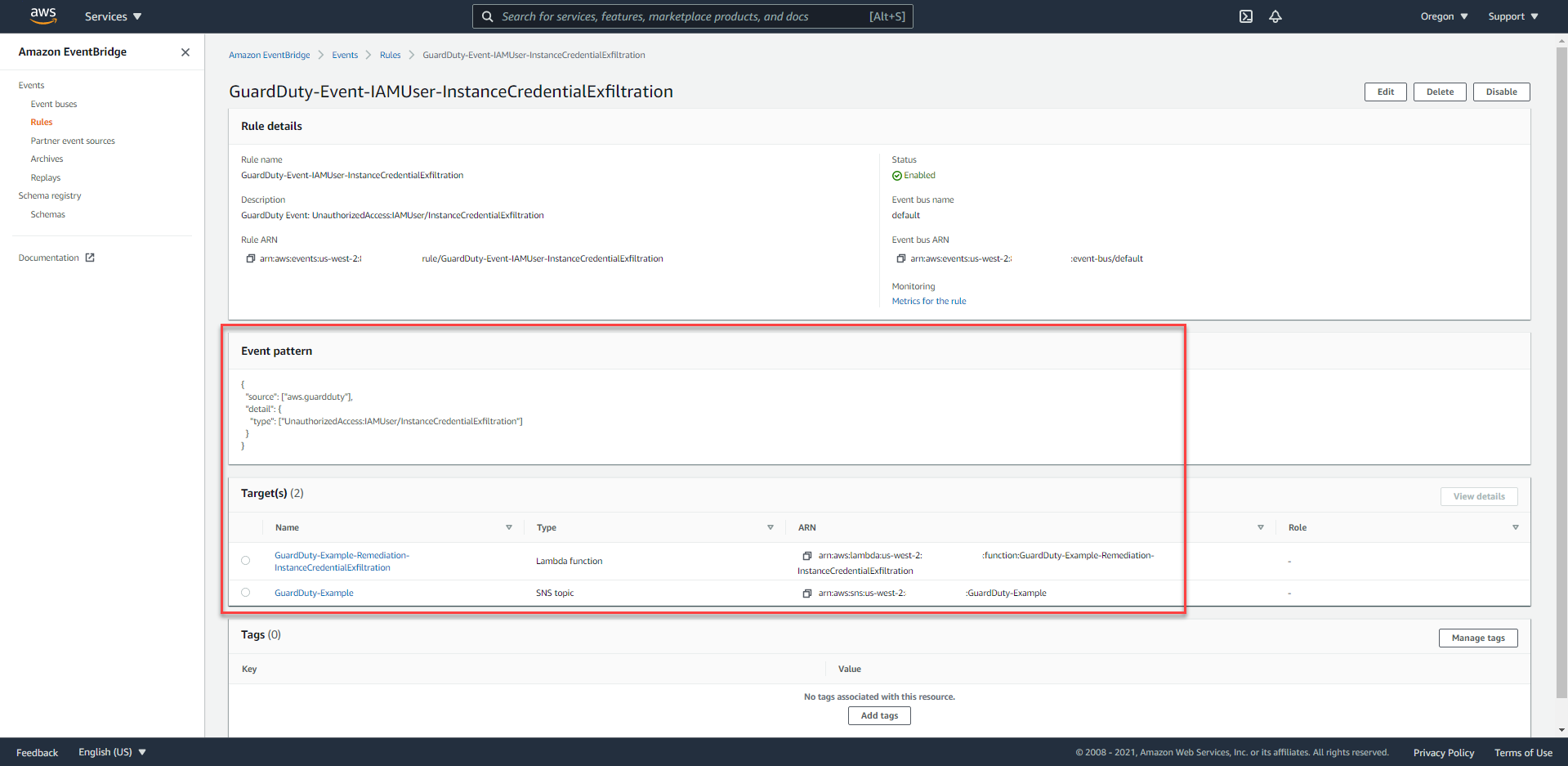Screen dimensions: 1568x766
Task: Open Privacy Policy footer link
Action: tap(1444, 753)
